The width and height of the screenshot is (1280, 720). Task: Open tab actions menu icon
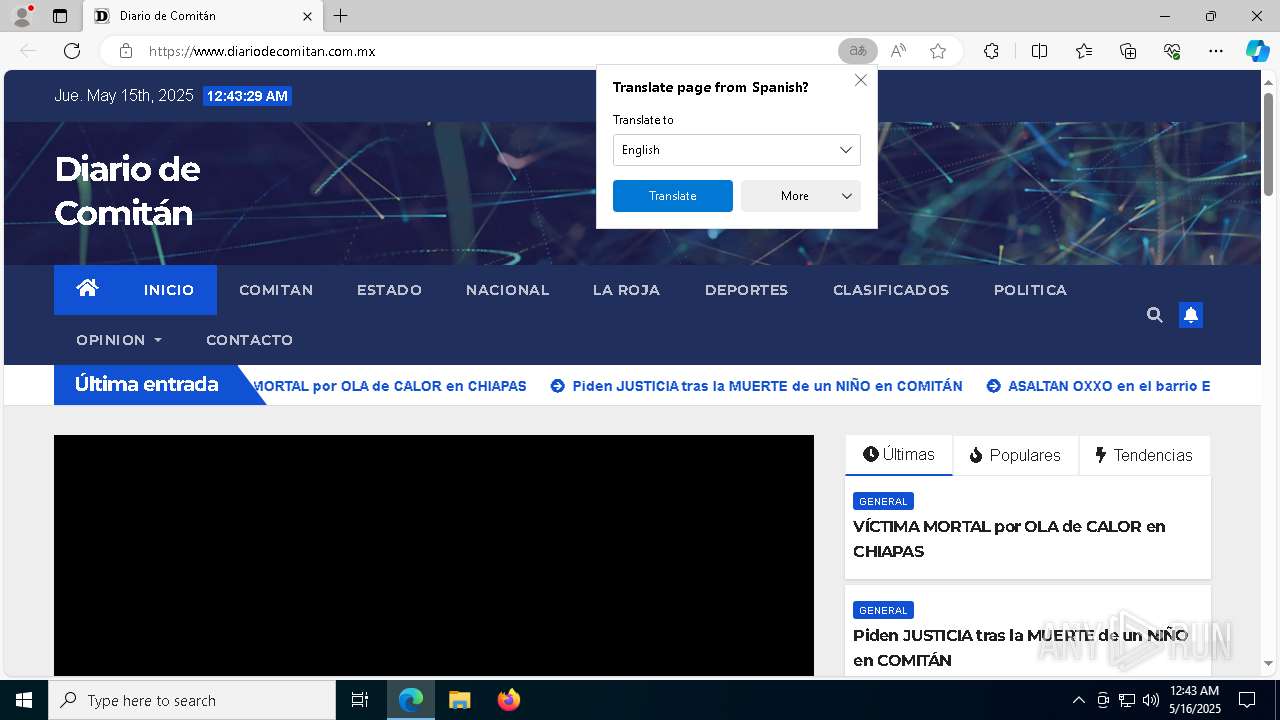[x=60, y=16]
